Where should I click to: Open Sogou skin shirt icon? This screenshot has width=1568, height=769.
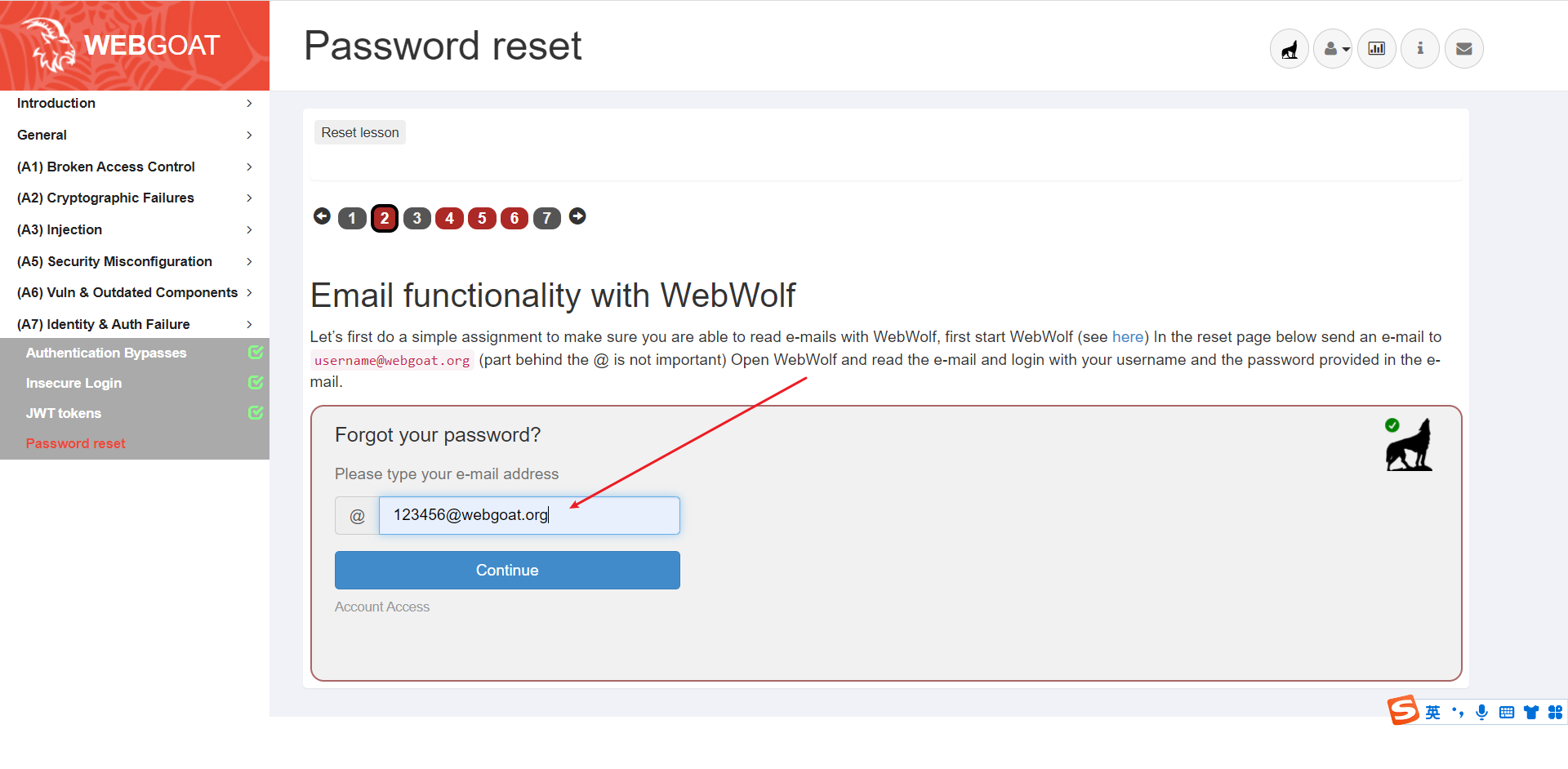(1531, 713)
